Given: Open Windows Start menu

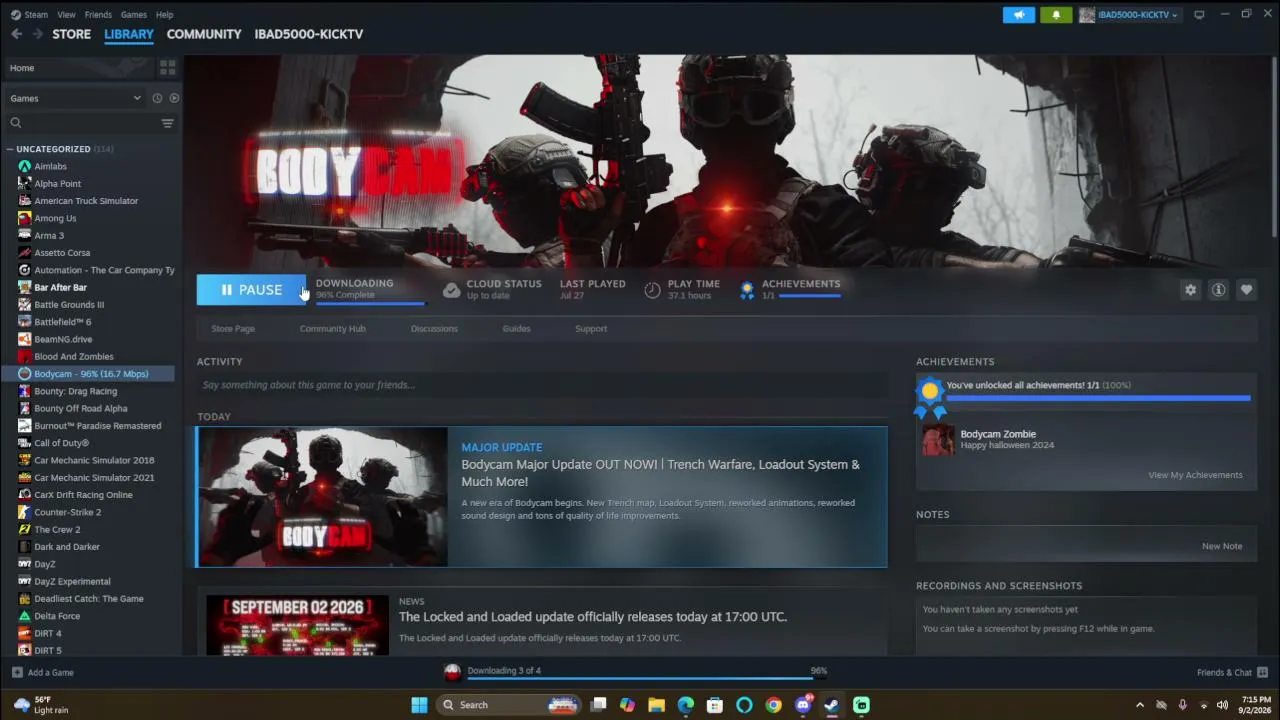Looking at the screenshot, I should 419,705.
